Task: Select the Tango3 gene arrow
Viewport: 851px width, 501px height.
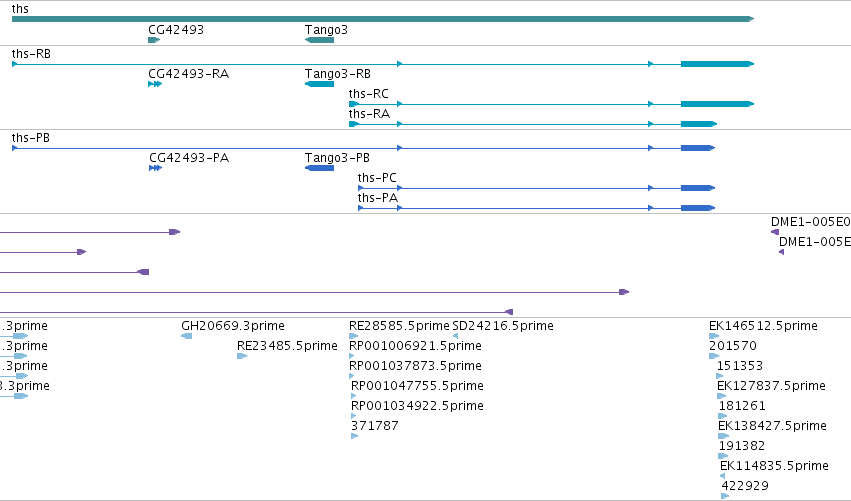Action: click(x=319, y=40)
